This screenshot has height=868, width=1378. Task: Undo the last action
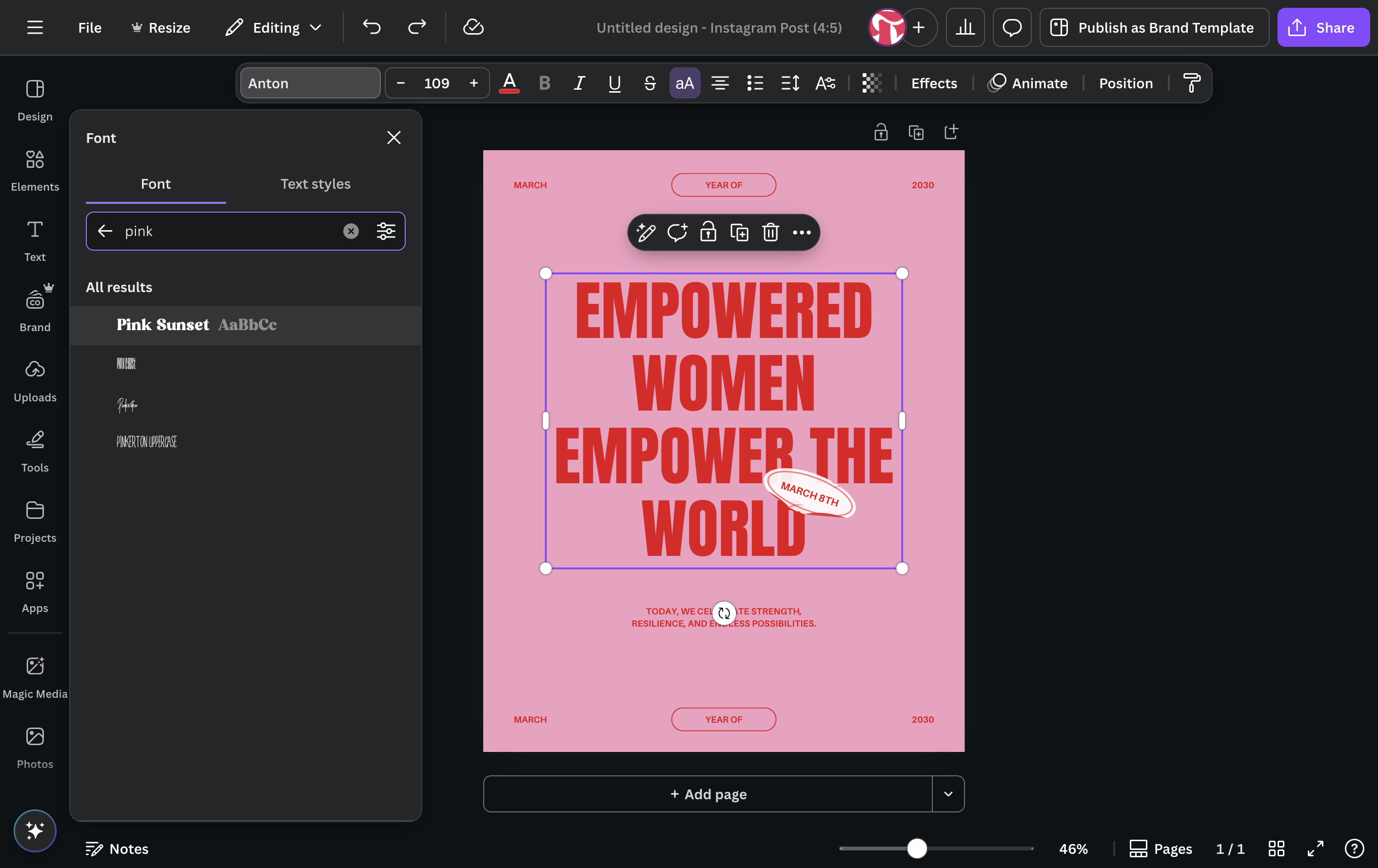click(372, 27)
